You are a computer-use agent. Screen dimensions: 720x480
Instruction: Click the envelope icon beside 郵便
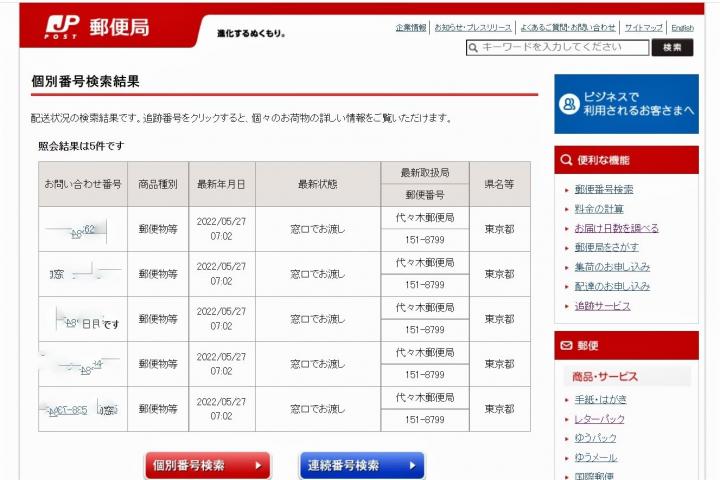coord(565,346)
